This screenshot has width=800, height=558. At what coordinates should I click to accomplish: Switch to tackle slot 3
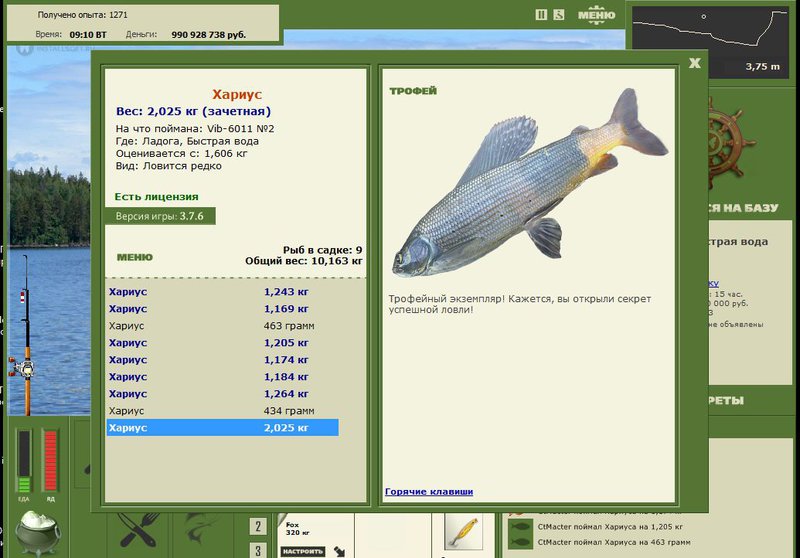point(258,550)
